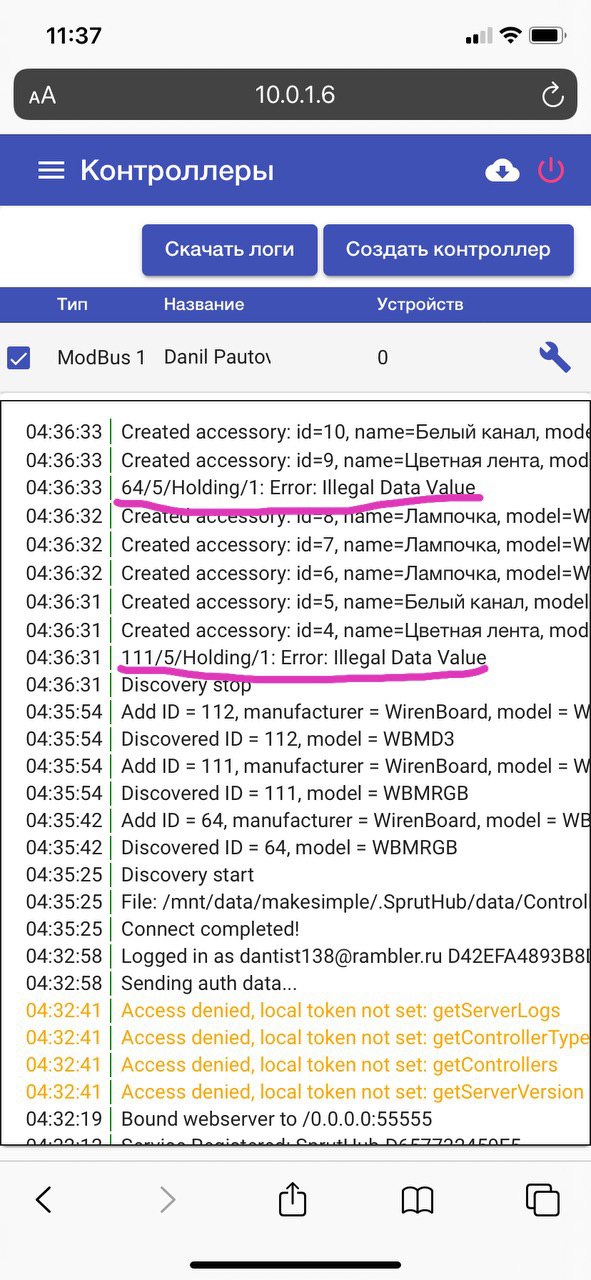Go back in Safari
This screenshot has width=591, height=1280.
pos(43,1199)
